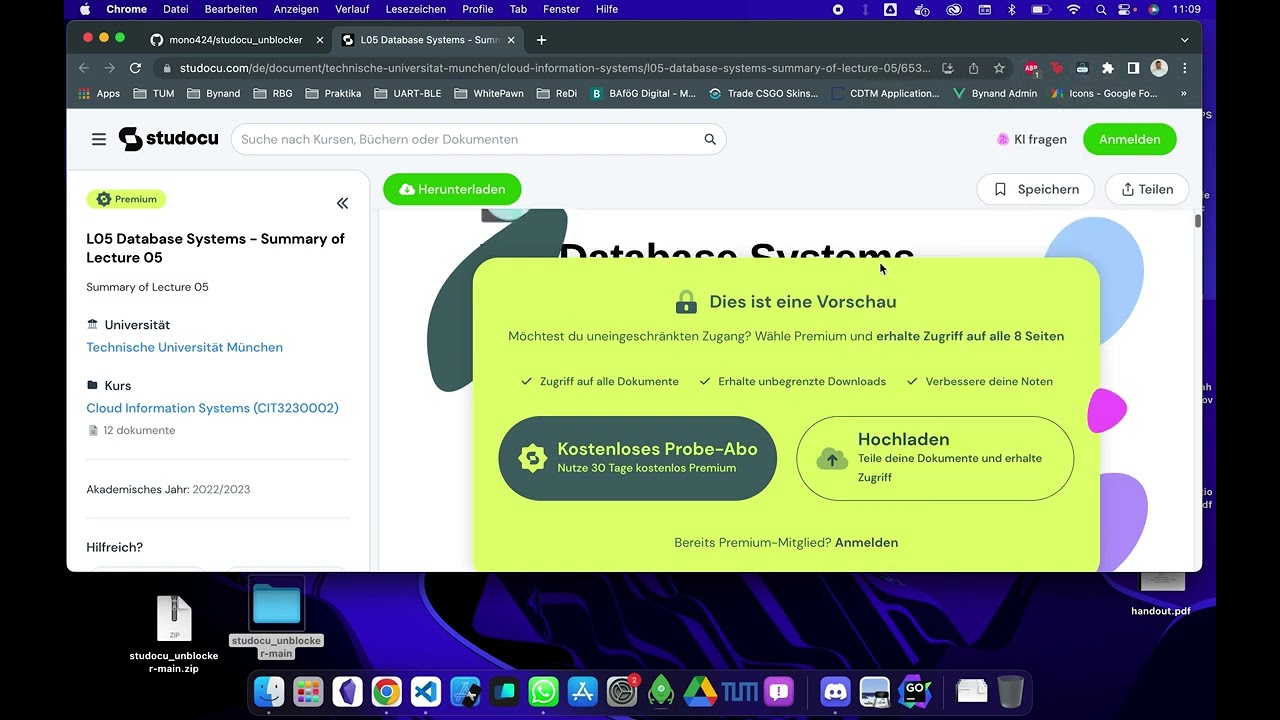The height and width of the screenshot is (720, 1280).
Task: Open Chrome three-dot menu
Action: tap(1185, 68)
